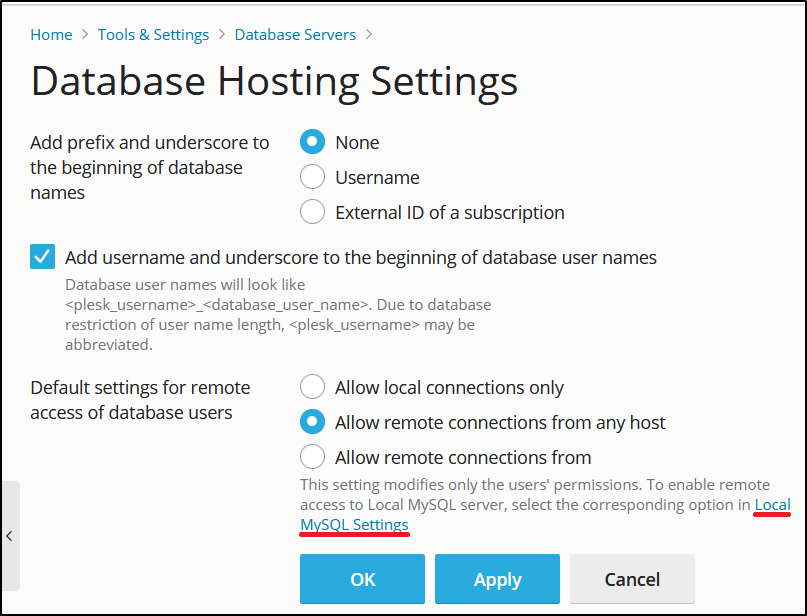
Task: Uncheck add username to database user names
Action: pyautogui.click(x=43, y=258)
